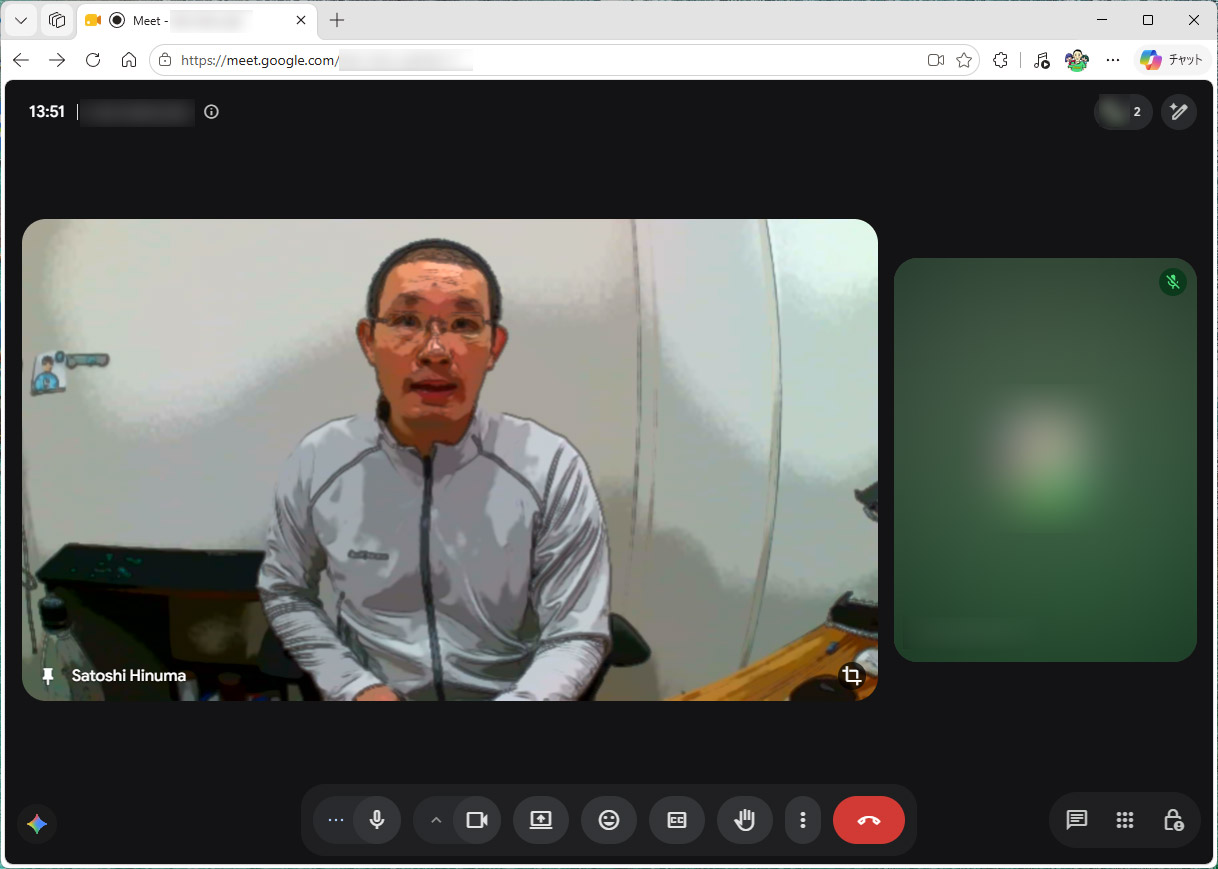The height and width of the screenshot is (869, 1218).
Task: Open the emoji reactions picker
Action: click(x=609, y=821)
